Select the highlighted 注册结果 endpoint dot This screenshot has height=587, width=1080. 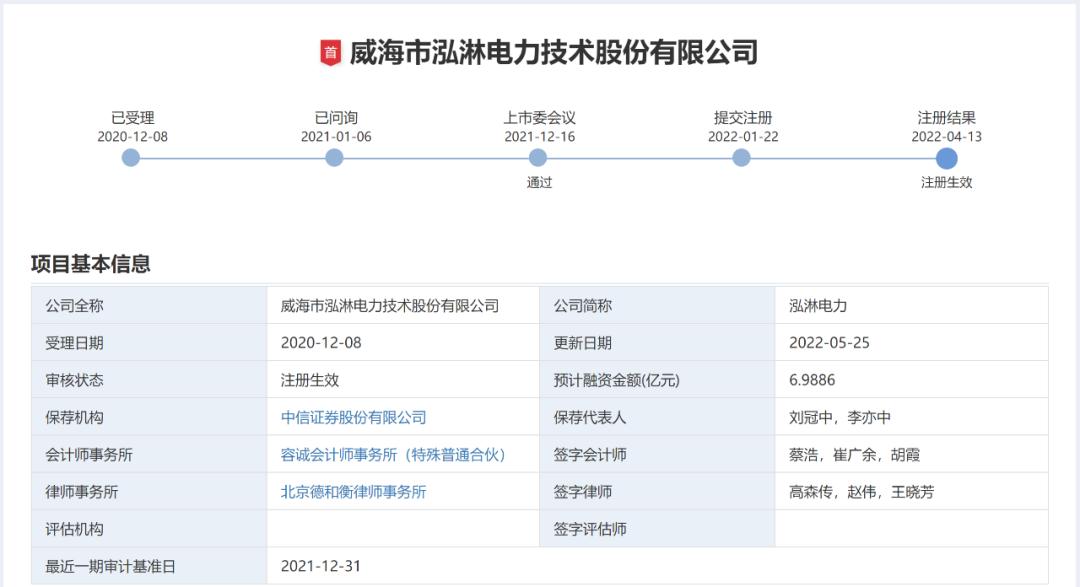point(946,156)
